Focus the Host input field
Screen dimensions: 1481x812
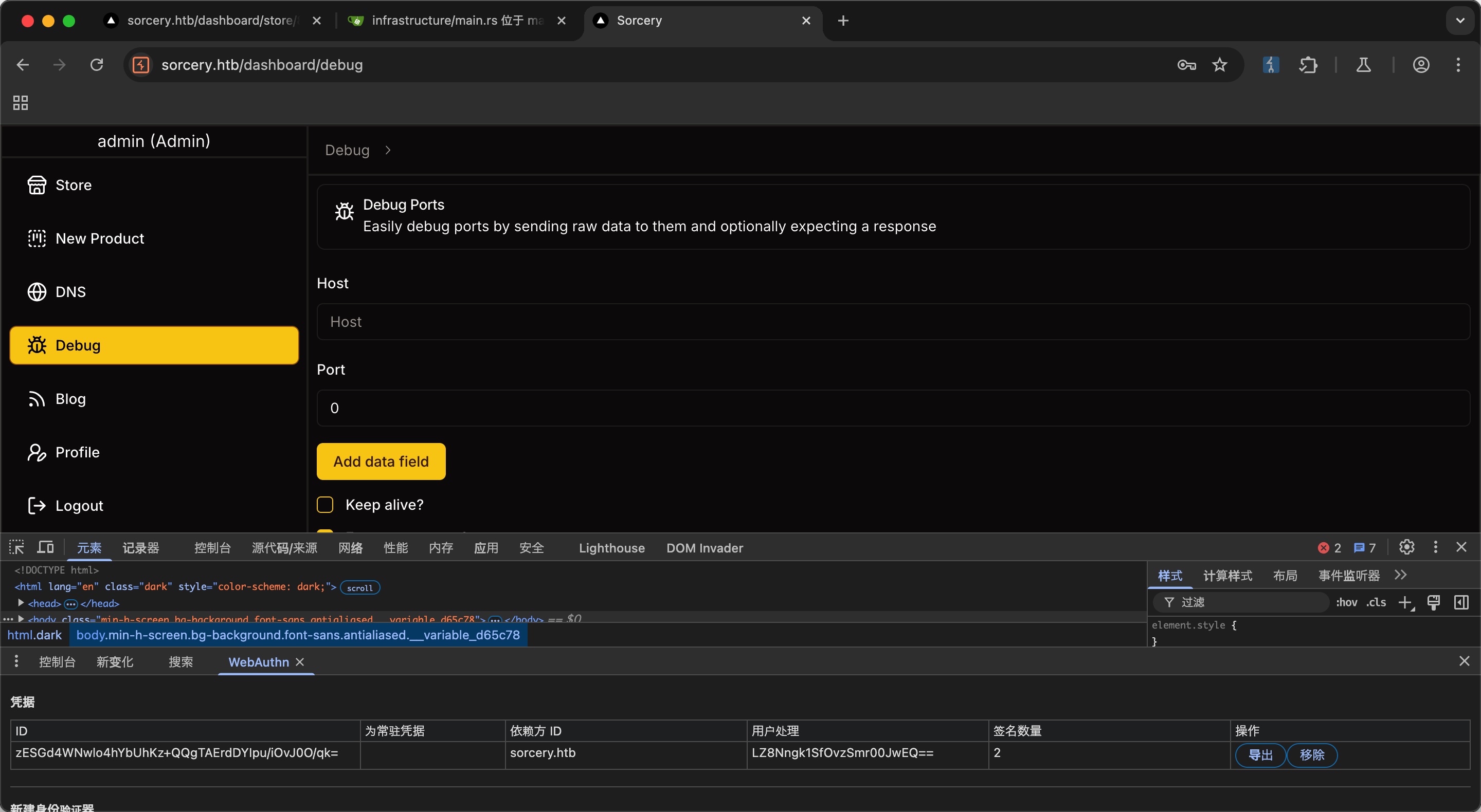pyautogui.click(x=893, y=322)
